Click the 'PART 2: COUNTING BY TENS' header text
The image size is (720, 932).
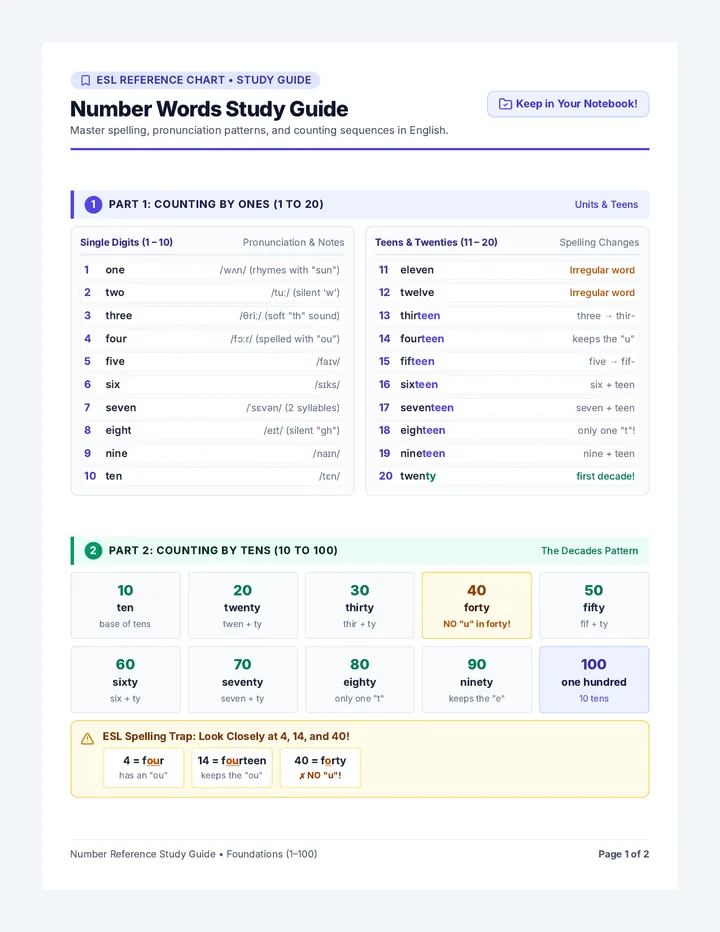coord(223,550)
